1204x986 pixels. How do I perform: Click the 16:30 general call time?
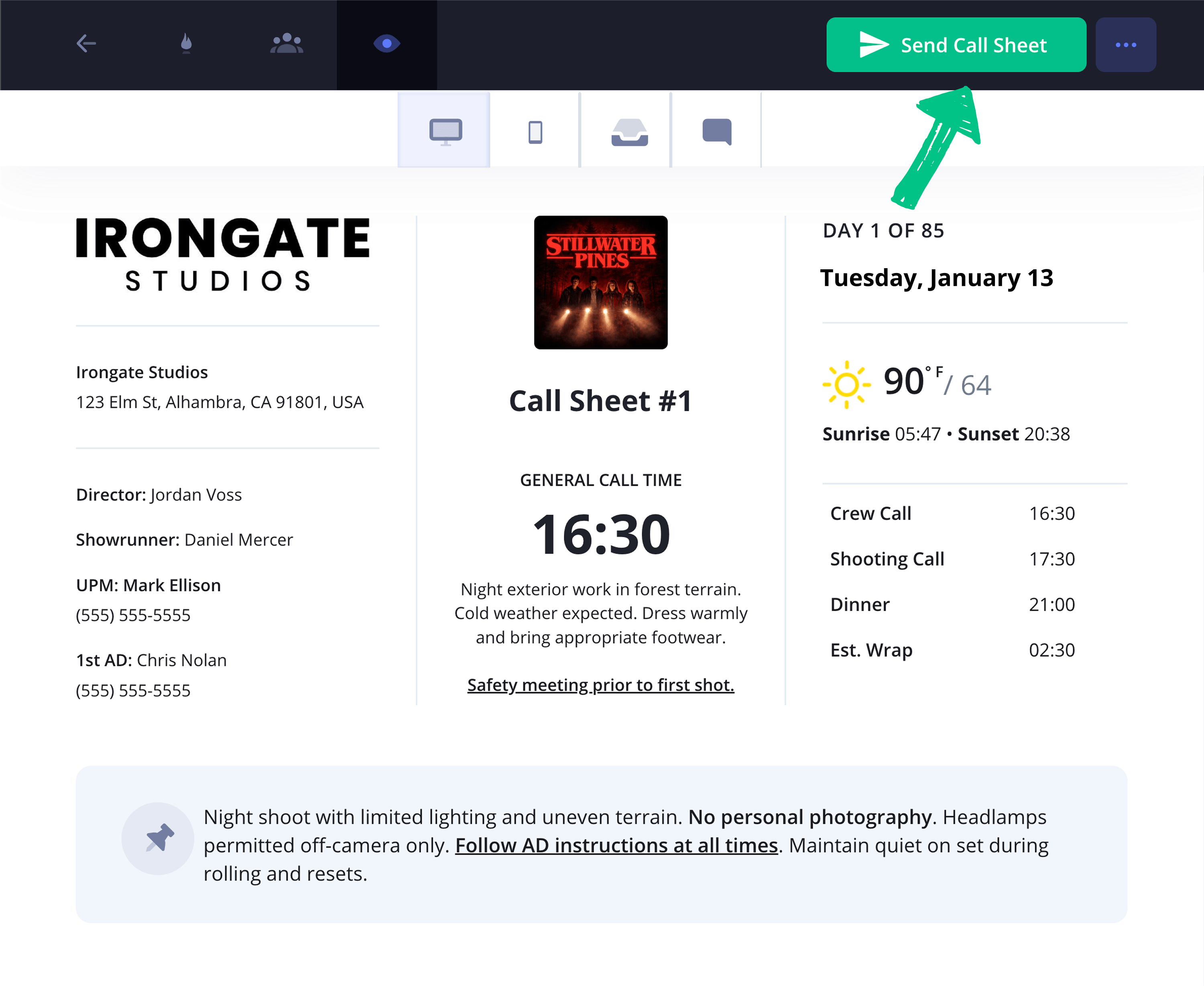[601, 534]
